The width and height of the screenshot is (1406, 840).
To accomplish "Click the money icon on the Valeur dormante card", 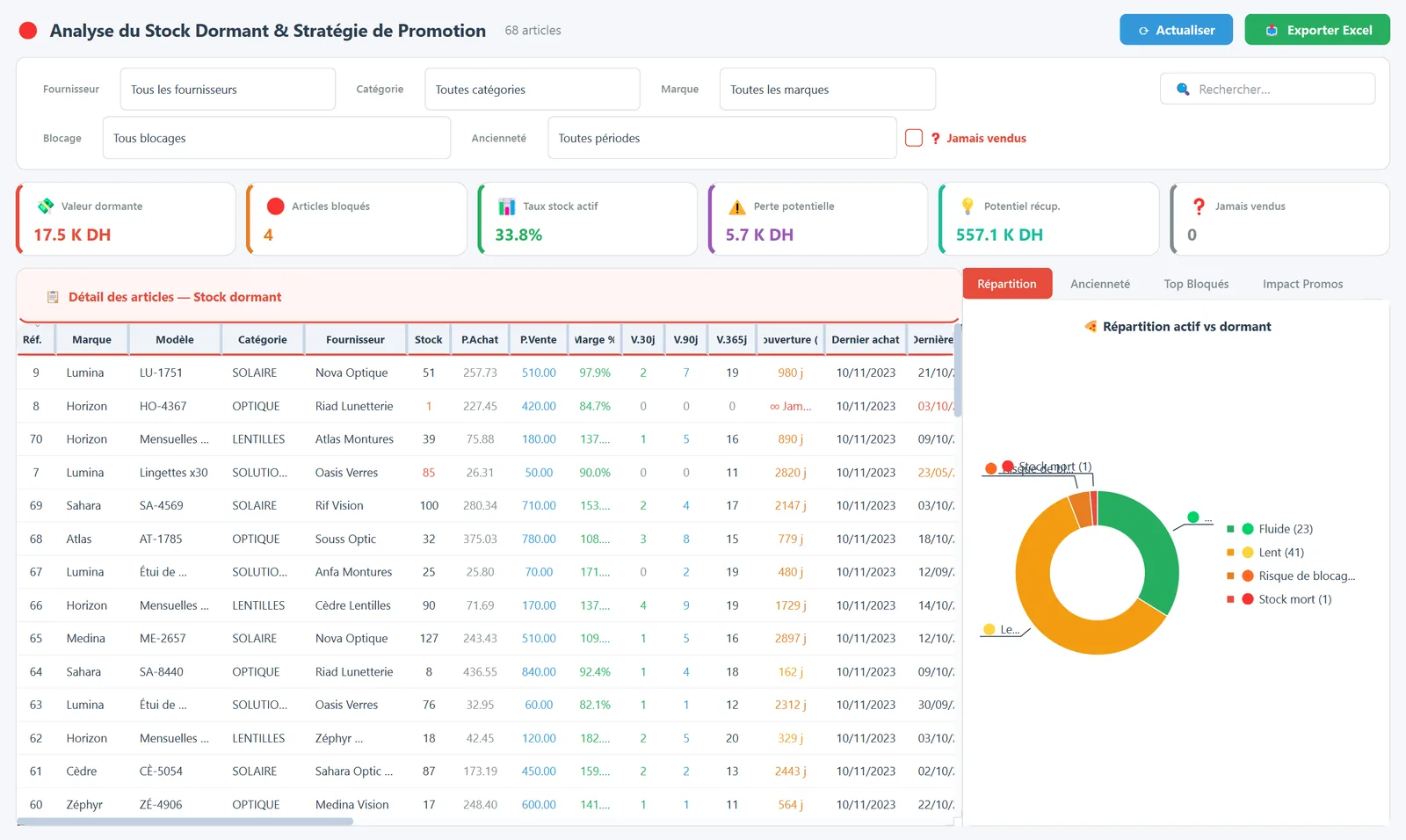I will click(46, 206).
